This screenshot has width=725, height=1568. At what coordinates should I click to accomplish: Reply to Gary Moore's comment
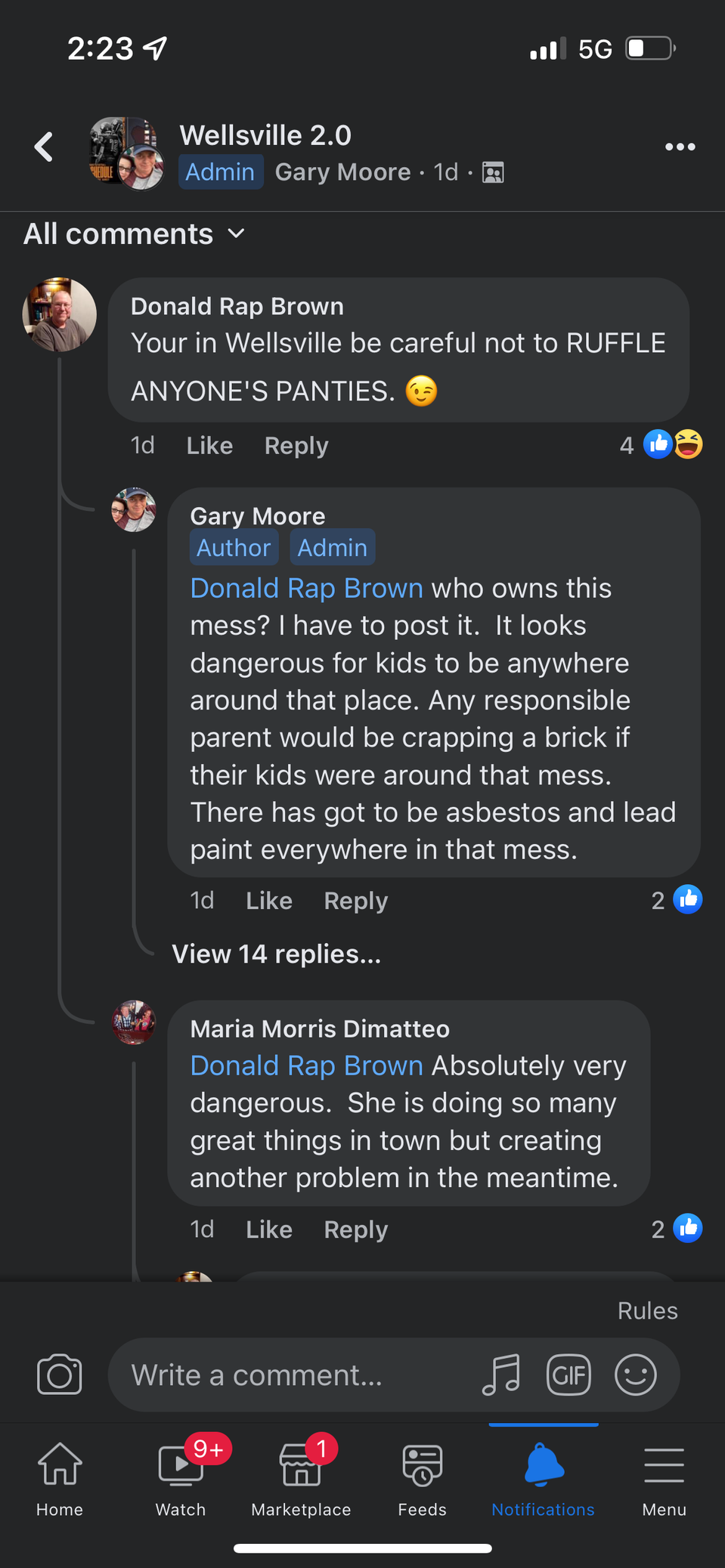(356, 901)
